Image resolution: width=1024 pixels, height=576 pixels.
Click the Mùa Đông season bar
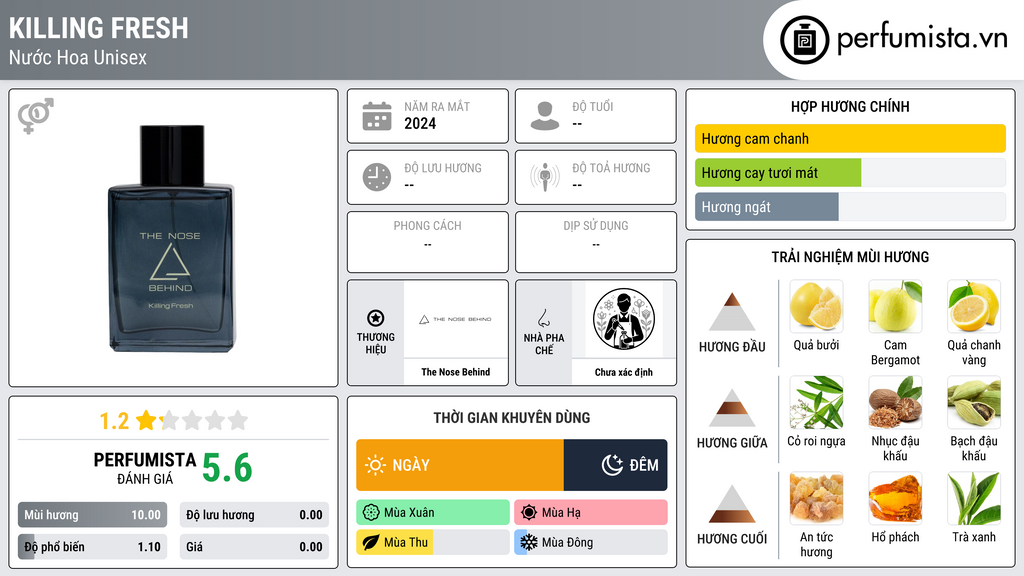591,542
